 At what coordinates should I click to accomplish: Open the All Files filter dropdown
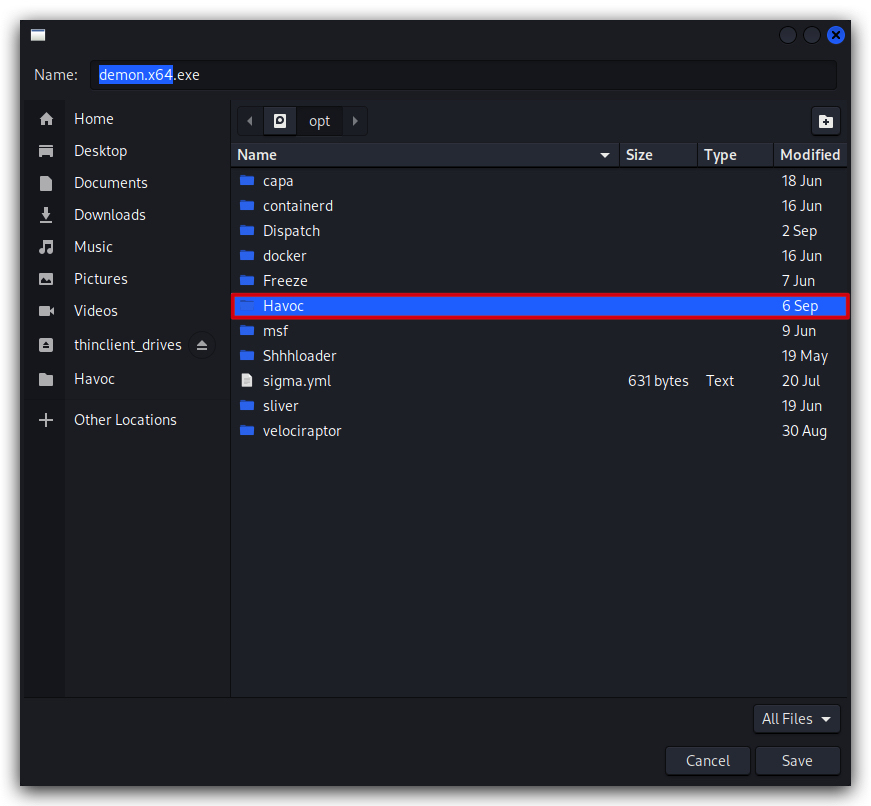[796, 719]
